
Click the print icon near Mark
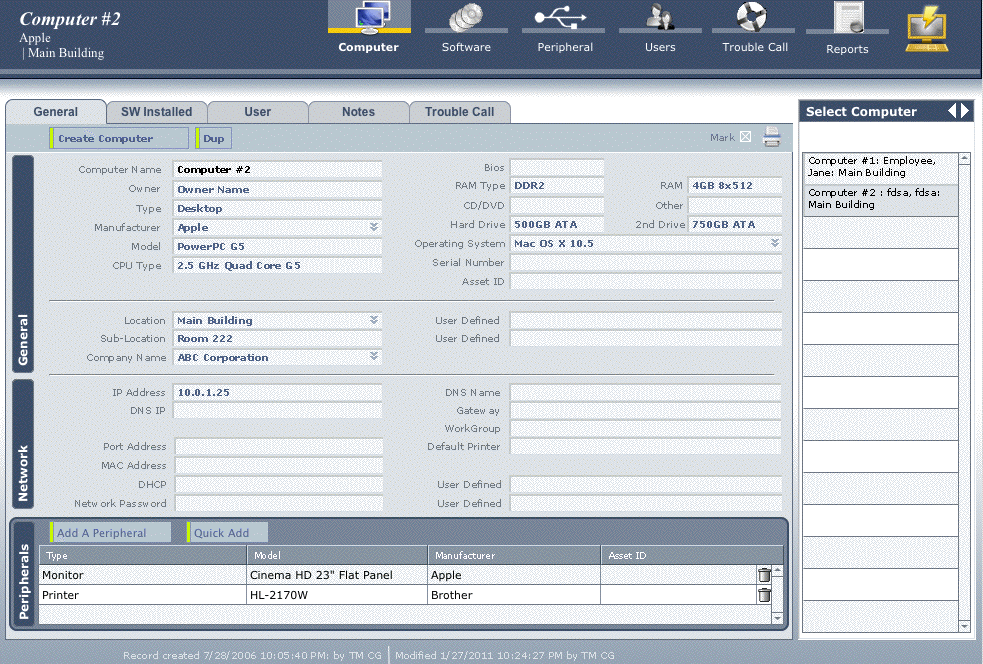[771, 136]
